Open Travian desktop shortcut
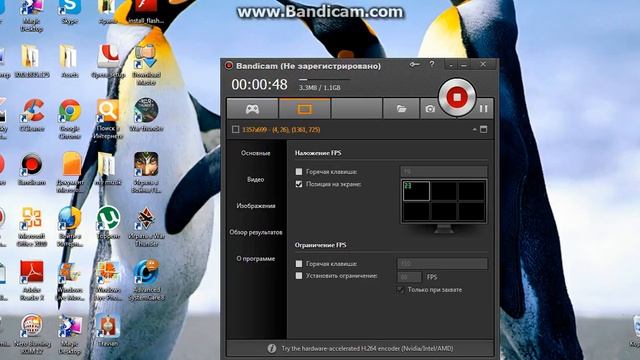 pos(108,330)
